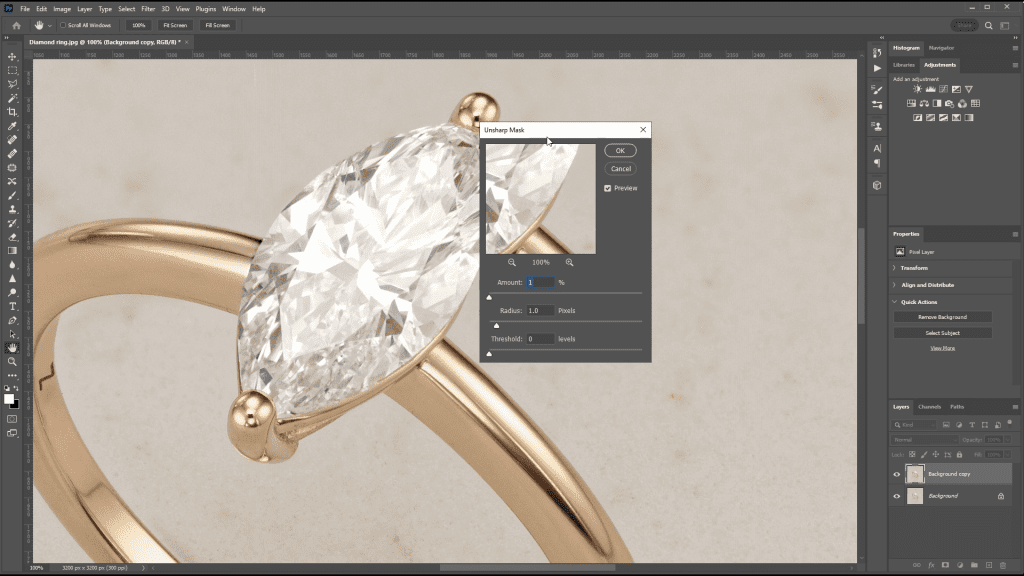
Task: Select the Rectangular Marquee tool
Action: 12,71
